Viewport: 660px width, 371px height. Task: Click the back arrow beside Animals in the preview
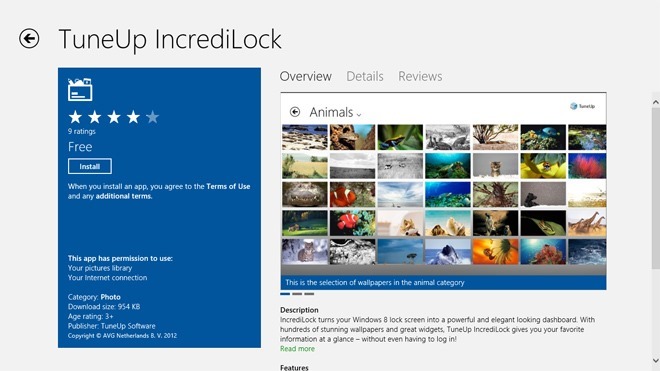coord(295,112)
